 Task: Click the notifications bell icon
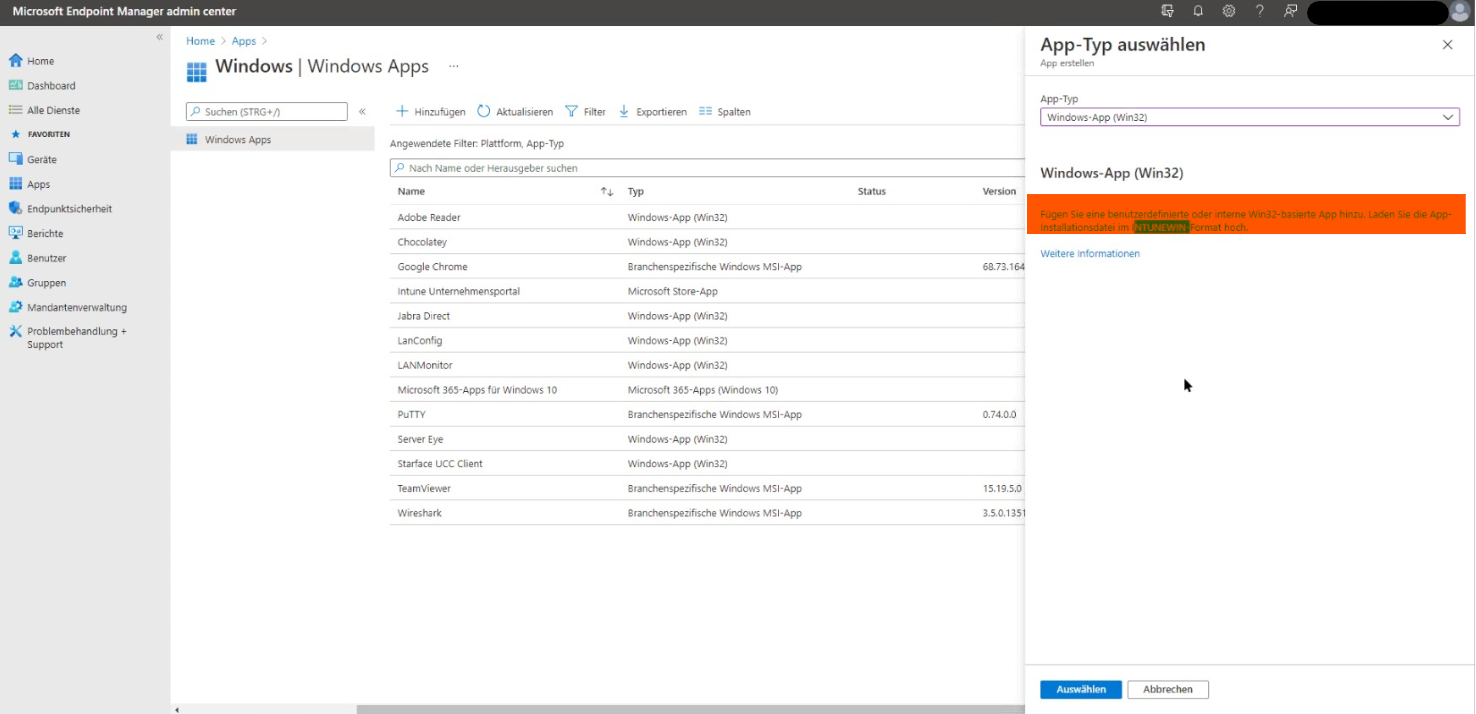pyautogui.click(x=1198, y=11)
